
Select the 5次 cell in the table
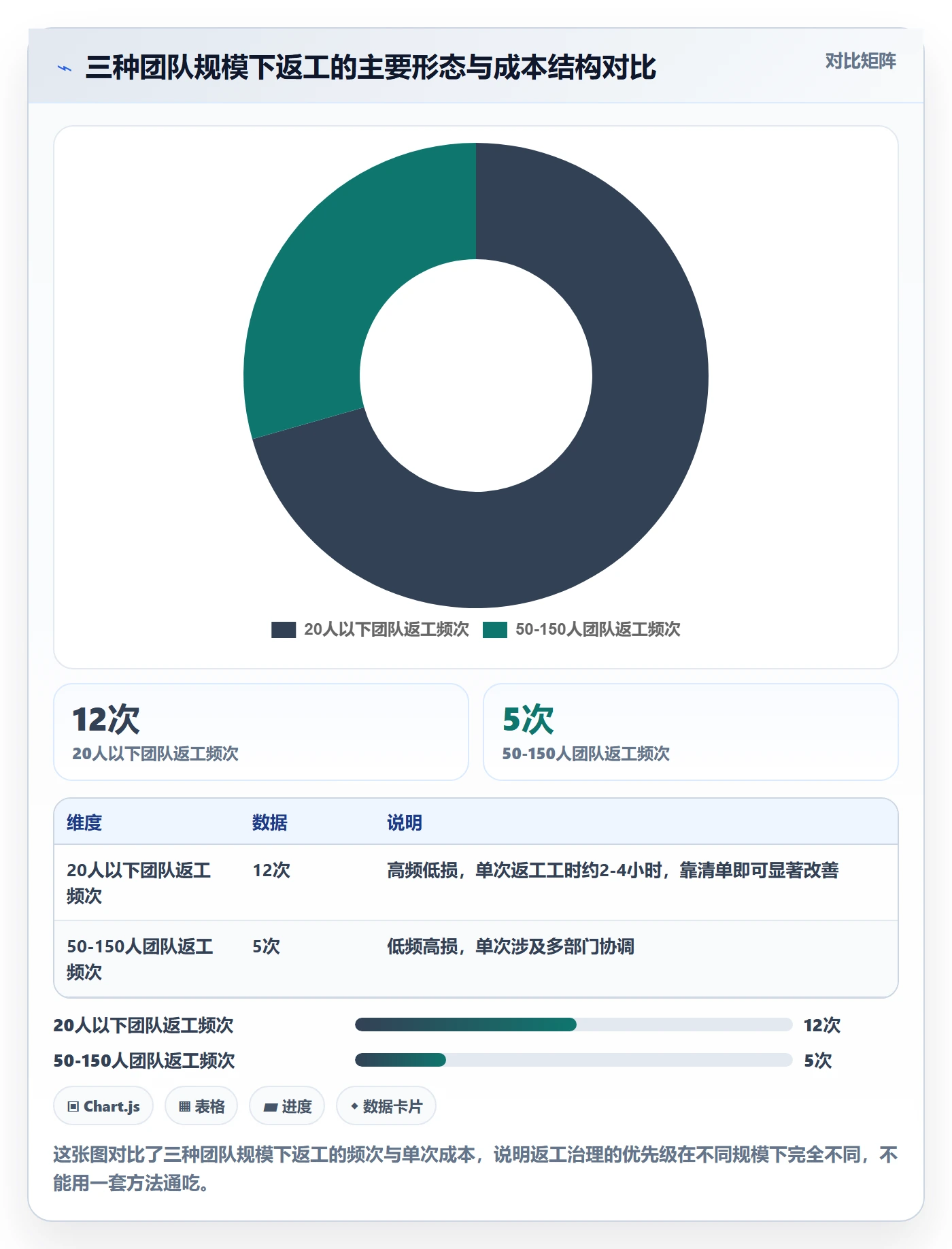[x=266, y=946]
